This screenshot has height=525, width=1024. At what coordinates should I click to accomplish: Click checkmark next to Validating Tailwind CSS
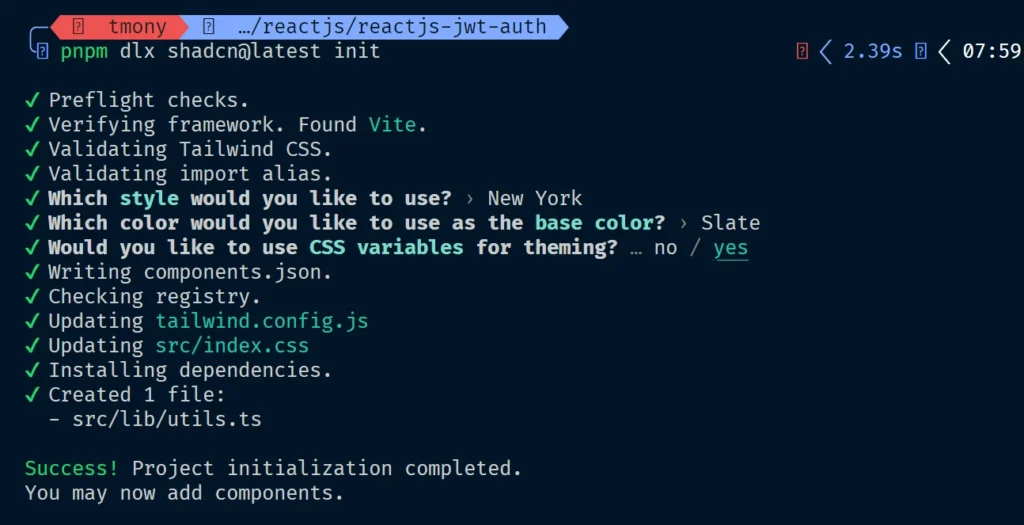click(33, 149)
